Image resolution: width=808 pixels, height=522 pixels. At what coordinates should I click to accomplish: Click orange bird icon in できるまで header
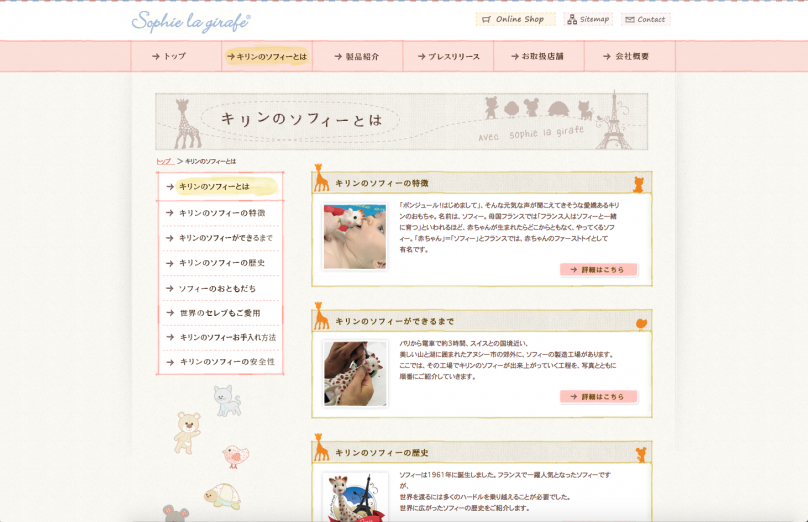pyautogui.click(x=641, y=324)
